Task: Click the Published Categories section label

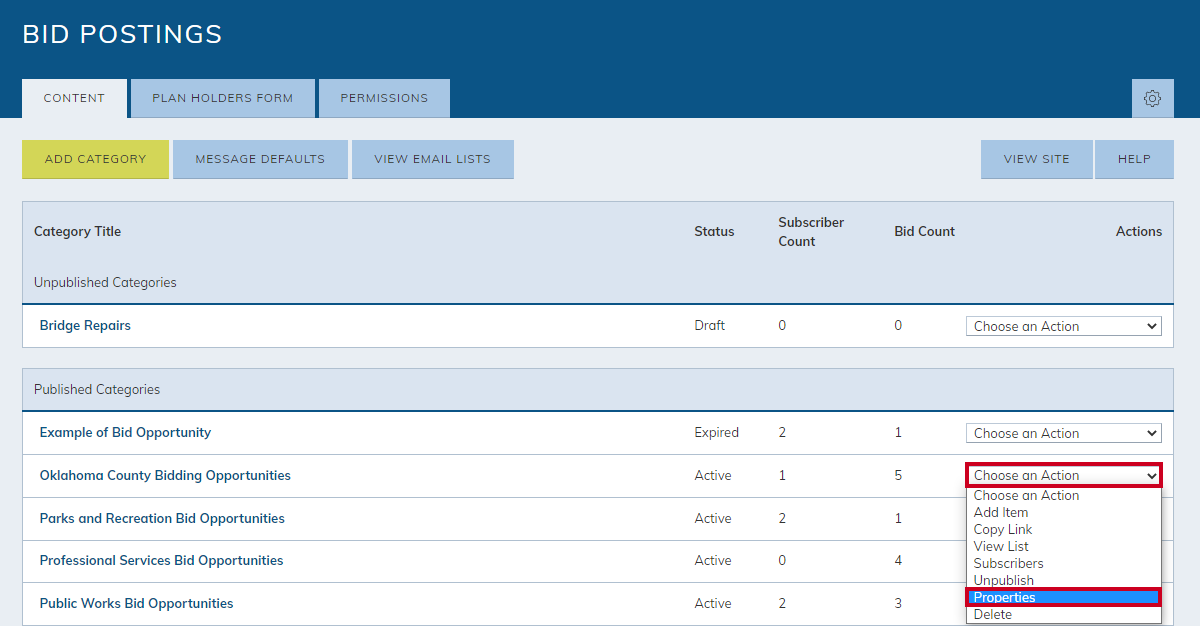Action: pyautogui.click(x=97, y=389)
